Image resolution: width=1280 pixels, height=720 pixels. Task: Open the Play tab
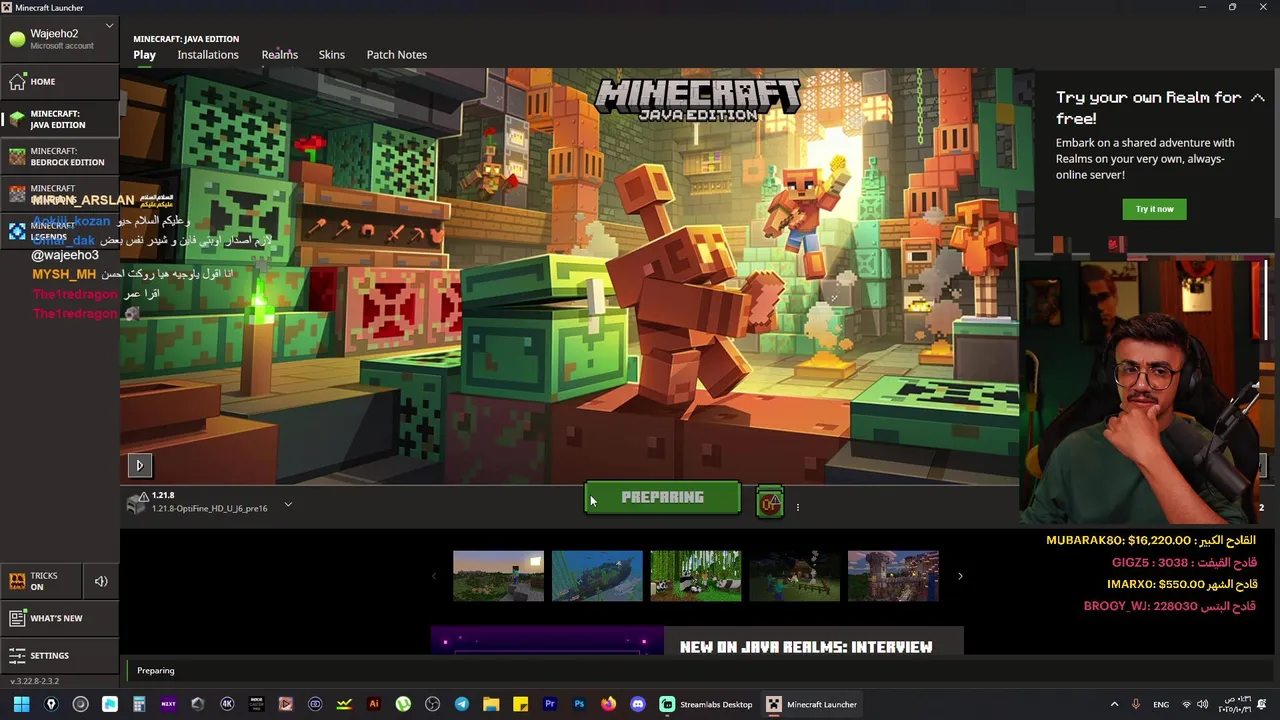(144, 55)
